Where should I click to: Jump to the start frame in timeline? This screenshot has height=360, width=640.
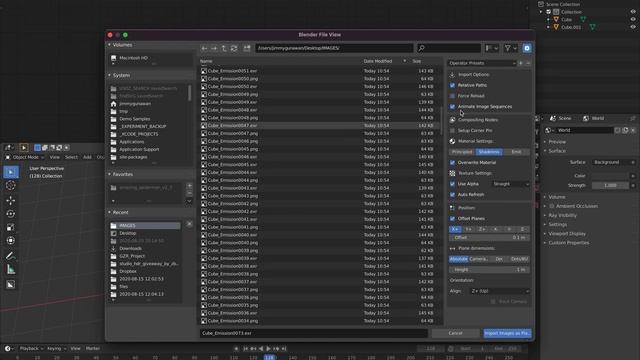coord(245,349)
